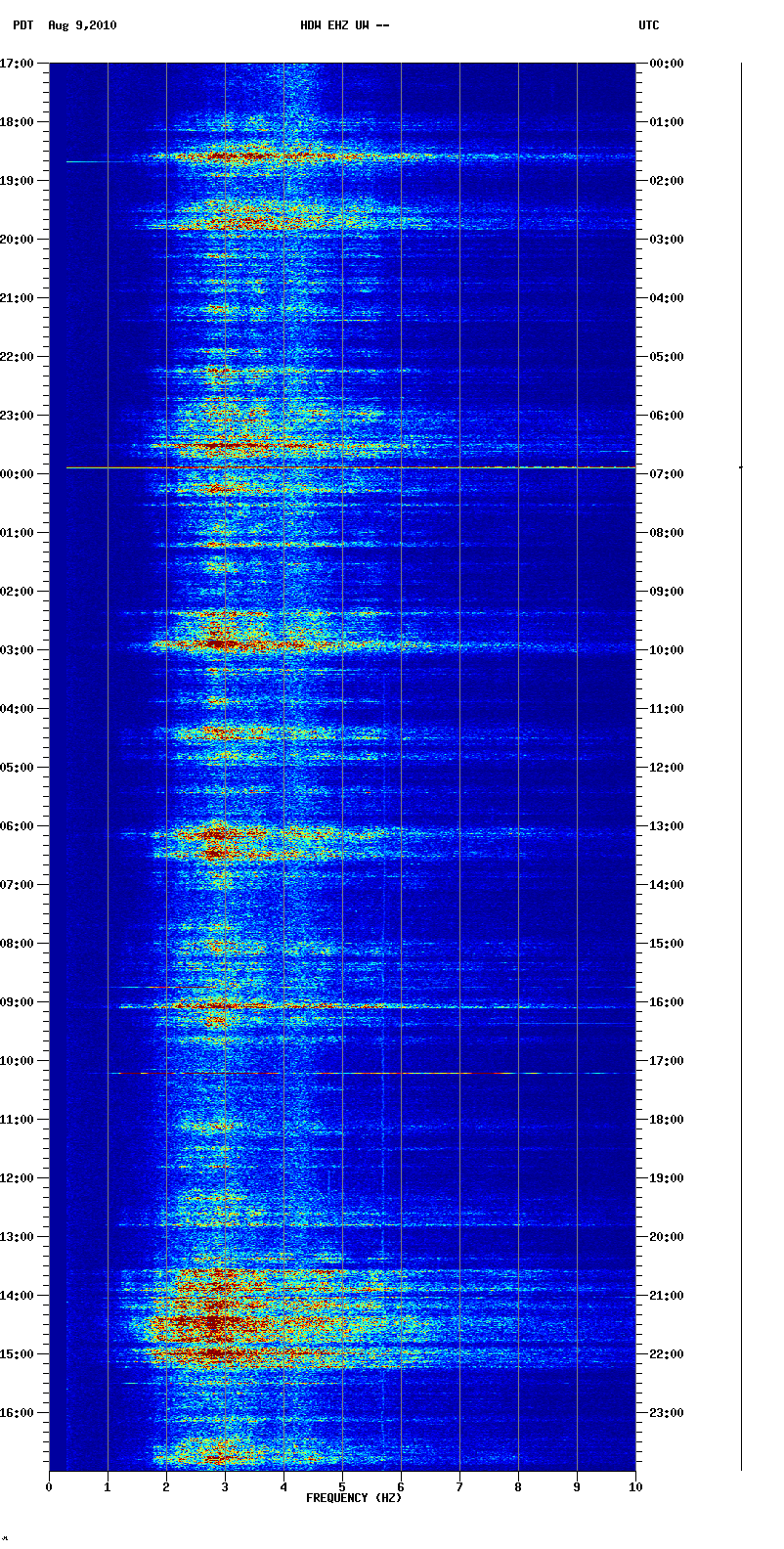Click the 7 Hz frequency tick label
The height and width of the screenshot is (1549, 784).
[x=459, y=1487]
